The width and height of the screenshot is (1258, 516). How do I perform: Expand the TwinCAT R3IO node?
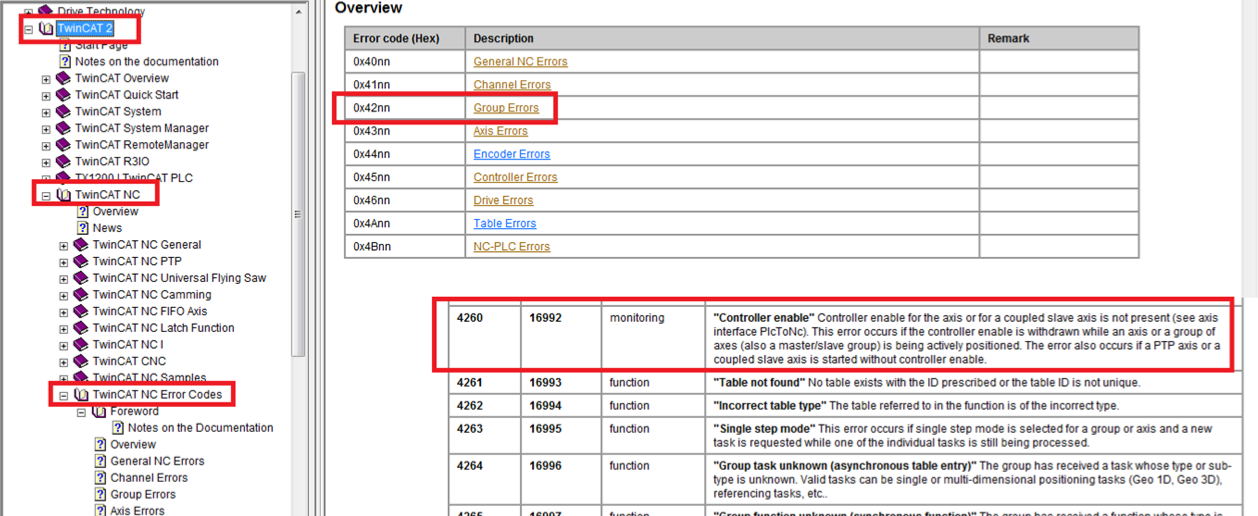pos(46,162)
